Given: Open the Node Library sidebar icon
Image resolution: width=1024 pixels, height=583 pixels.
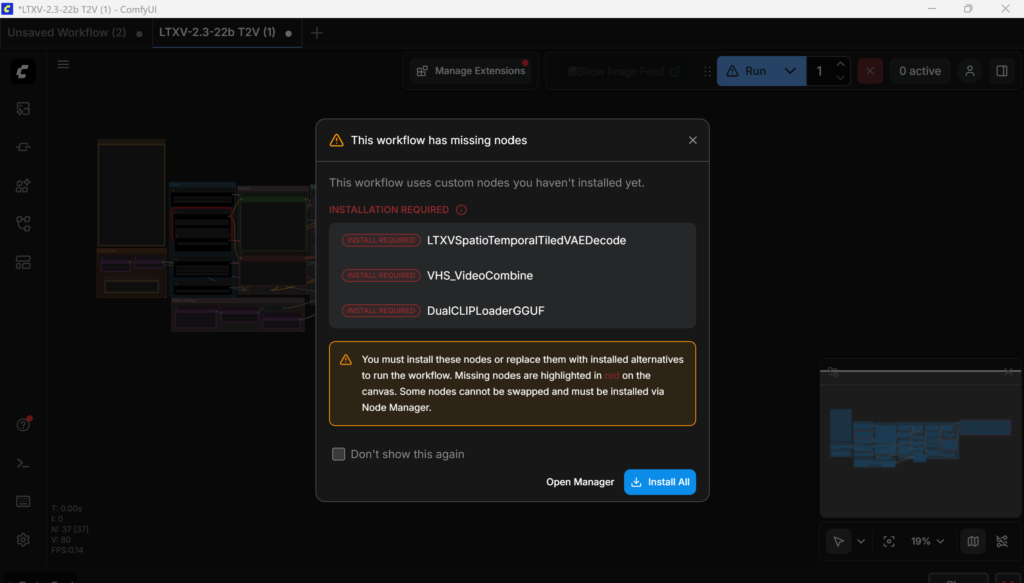Looking at the screenshot, I should [x=22, y=185].
